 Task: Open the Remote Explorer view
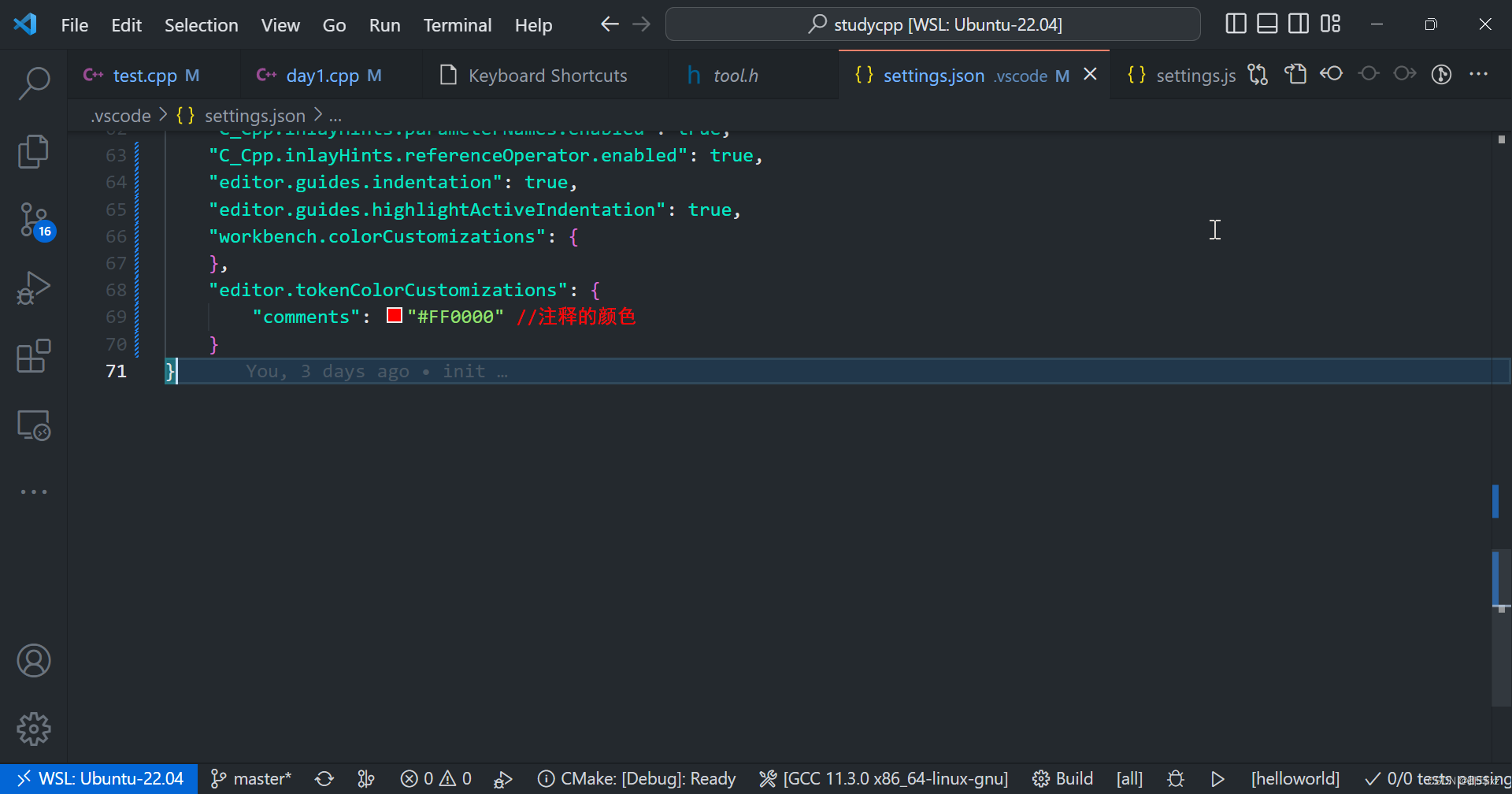point(34,425)
